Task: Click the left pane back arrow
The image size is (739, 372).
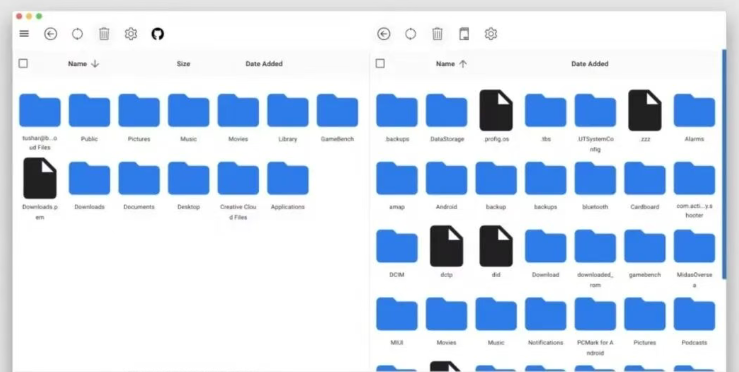Action: (x=50, y=34)
